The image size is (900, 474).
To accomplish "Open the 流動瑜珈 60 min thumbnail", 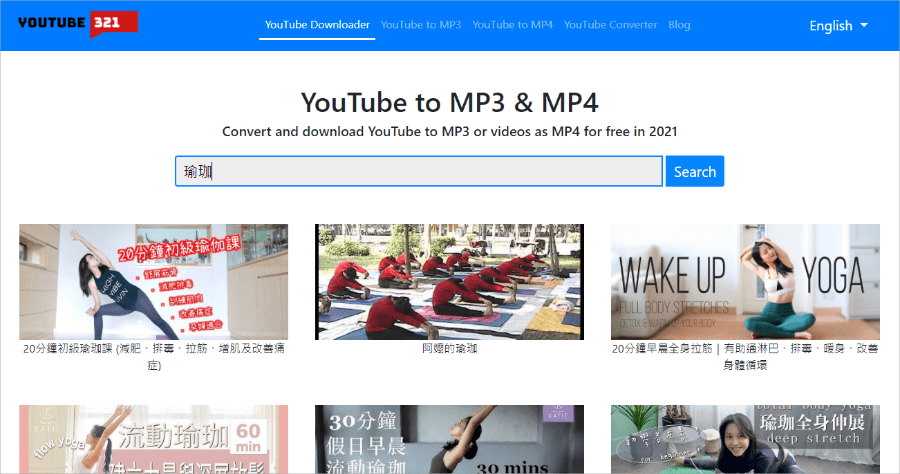I will (154, 440).
